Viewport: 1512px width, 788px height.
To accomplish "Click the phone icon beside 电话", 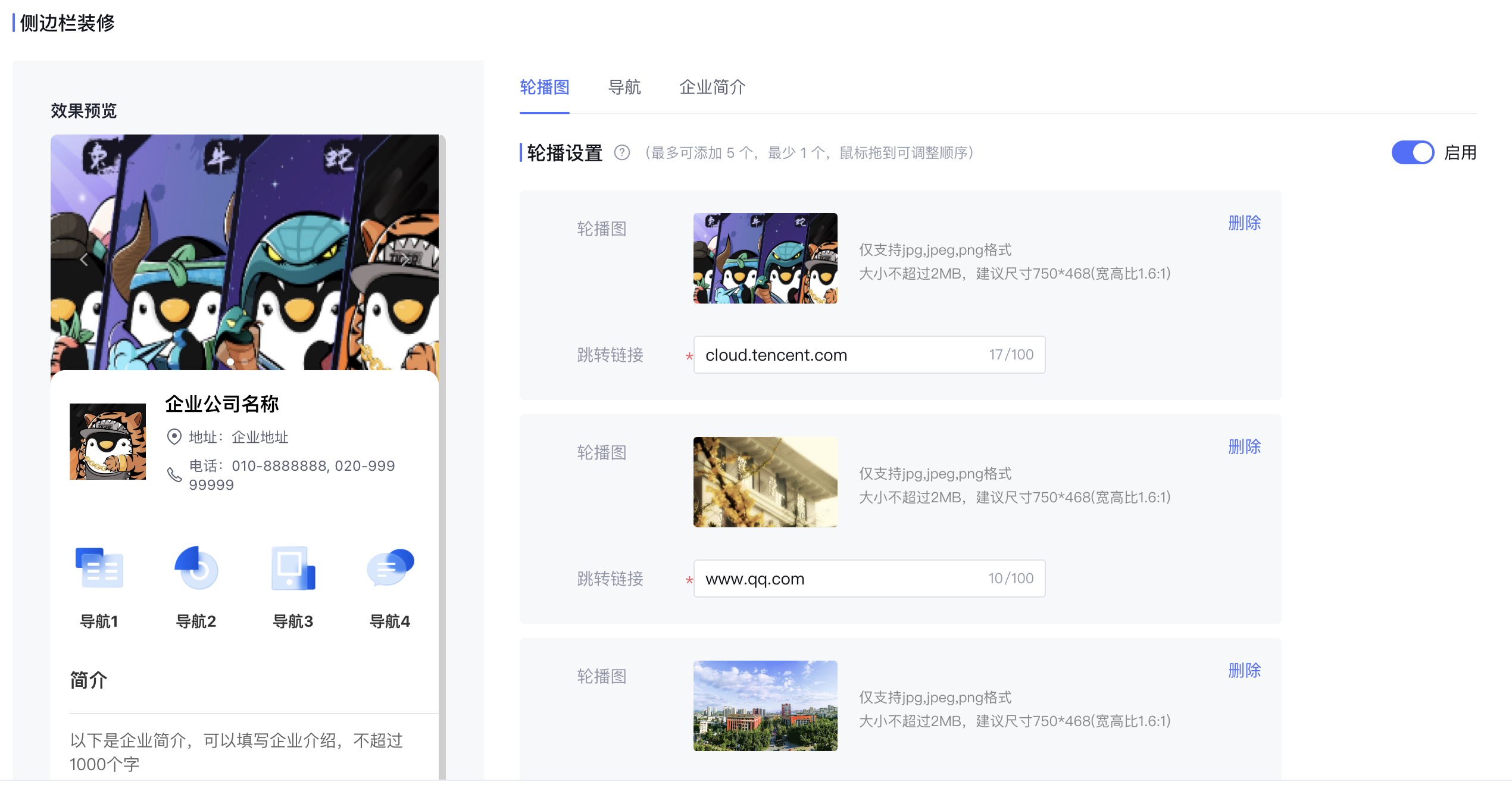I will (x=174, y=474).
